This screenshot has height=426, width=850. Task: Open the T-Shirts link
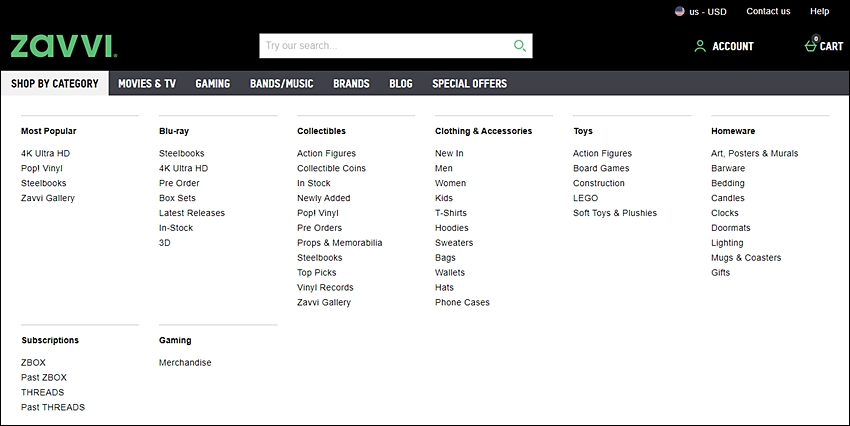pos(451,213)
